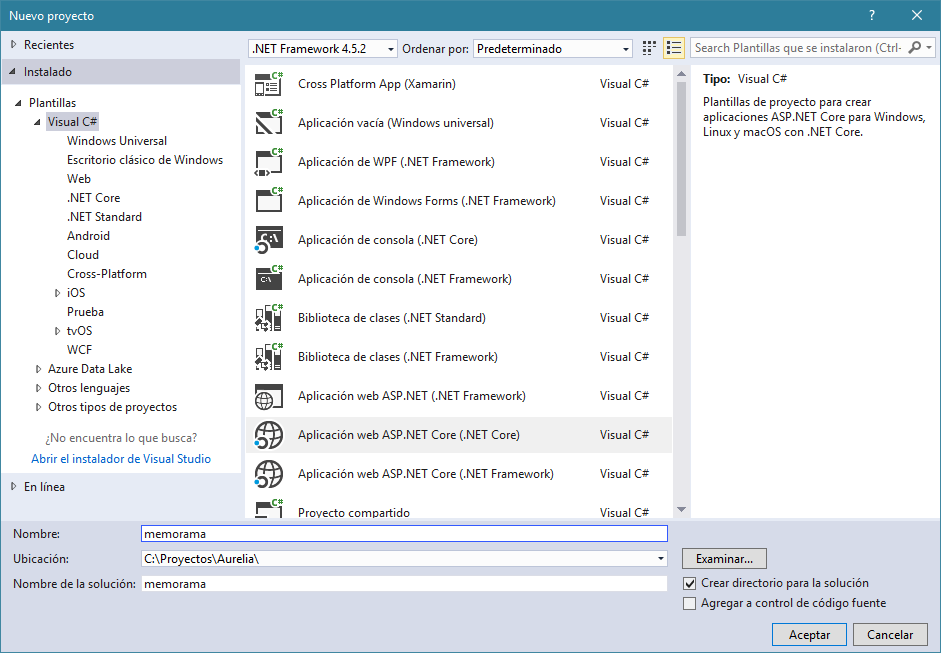The height and width of the screenshot is (653, 941).
Task: Open the Ordenar por Predeterminado dropdown
Action: 553,49
